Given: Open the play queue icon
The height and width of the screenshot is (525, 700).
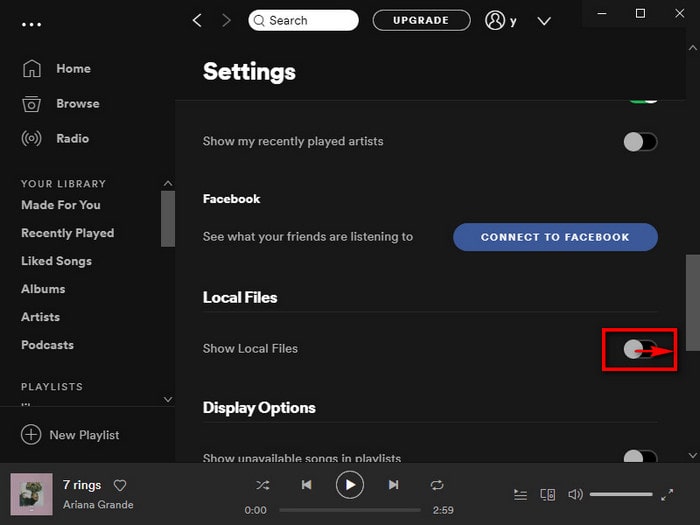Looking at the screenshot, I should [x=521, y=495].
